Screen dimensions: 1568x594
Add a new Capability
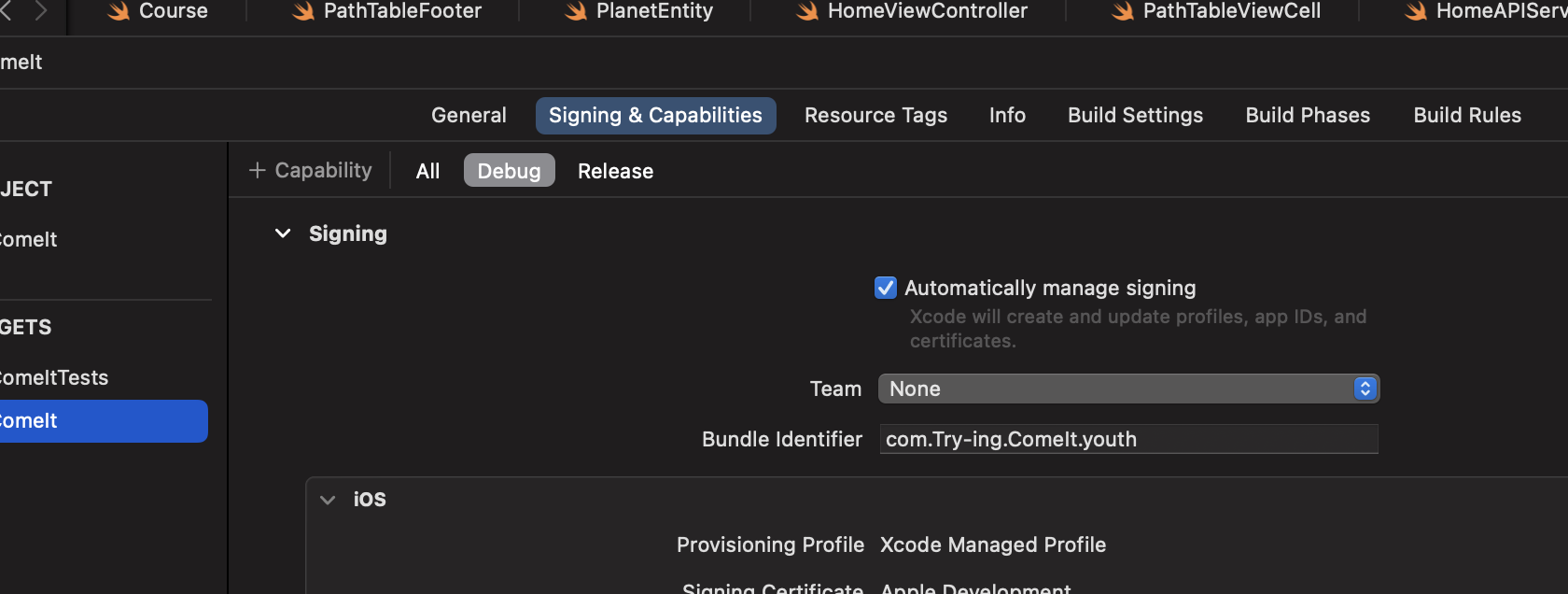(x=311, y=170)
